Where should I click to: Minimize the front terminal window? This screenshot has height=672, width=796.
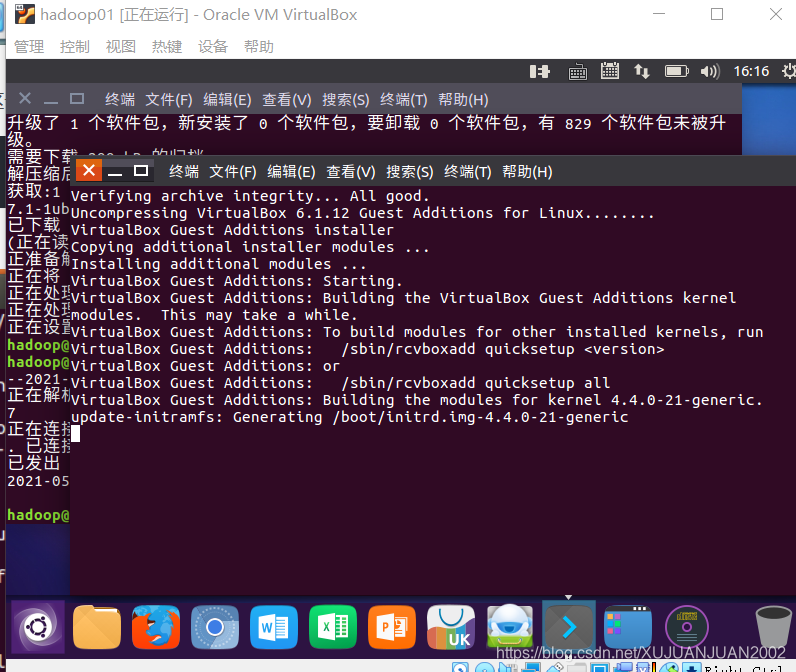tap(115, 171)
